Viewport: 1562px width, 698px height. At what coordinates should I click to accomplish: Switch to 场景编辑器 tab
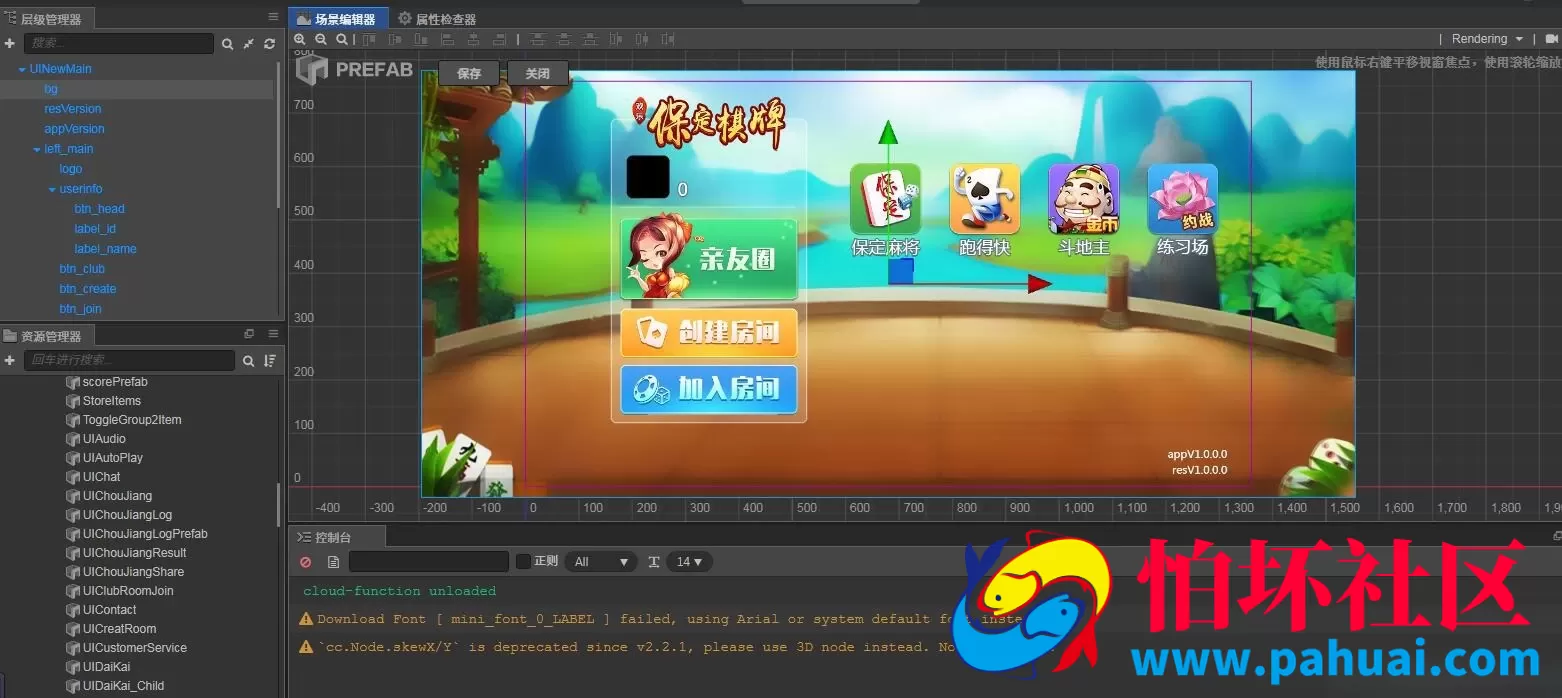pos(337,18)
